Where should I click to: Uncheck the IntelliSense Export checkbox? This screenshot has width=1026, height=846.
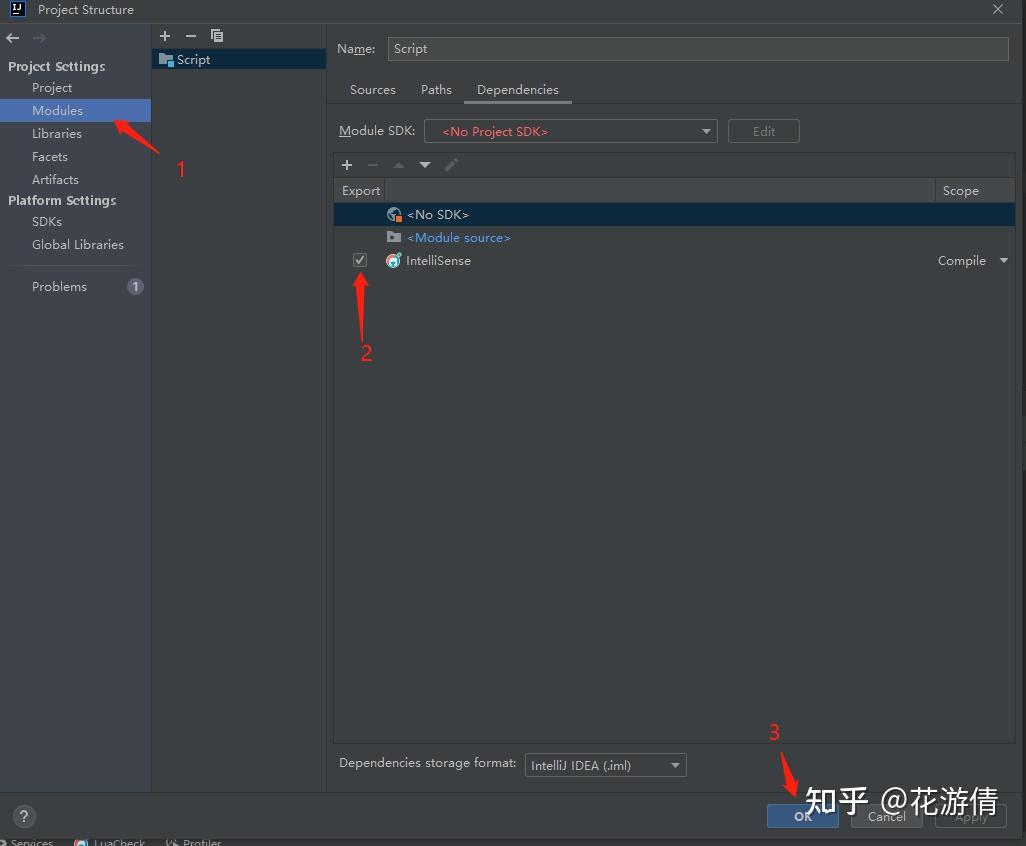click(359, 260)
